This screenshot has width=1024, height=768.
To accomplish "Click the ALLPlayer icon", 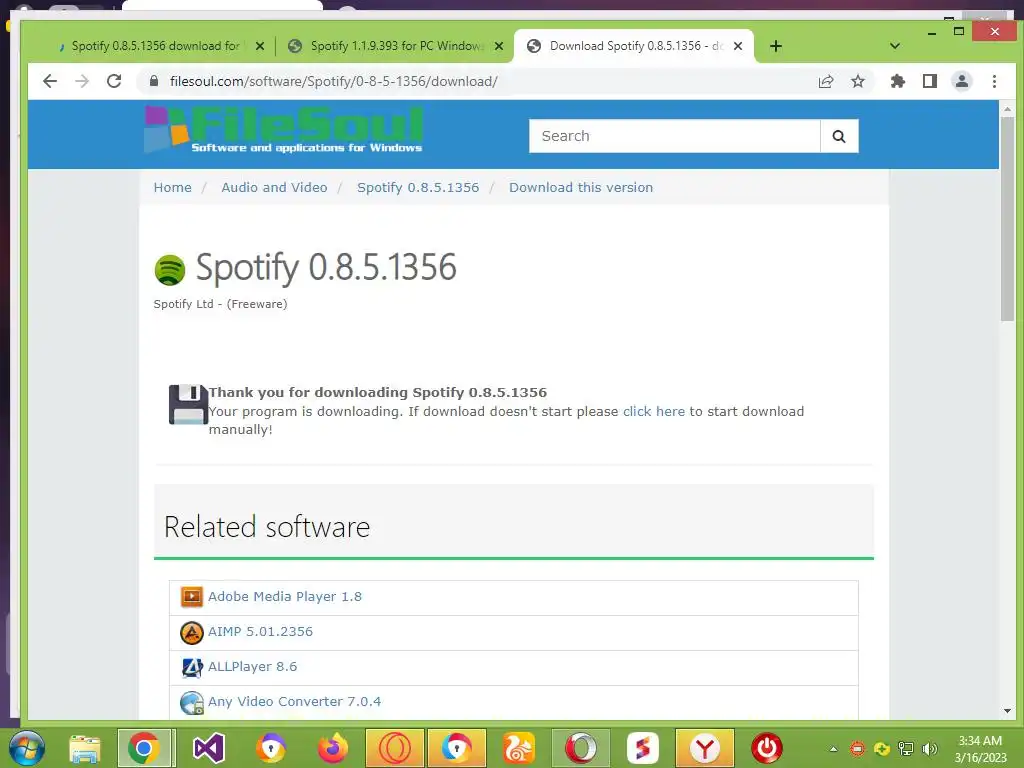I will [191, 667].
